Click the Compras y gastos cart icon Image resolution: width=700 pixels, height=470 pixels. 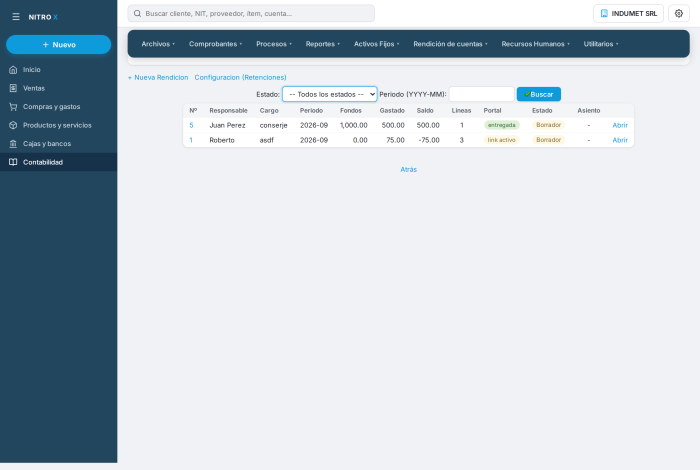click(13, 107)
